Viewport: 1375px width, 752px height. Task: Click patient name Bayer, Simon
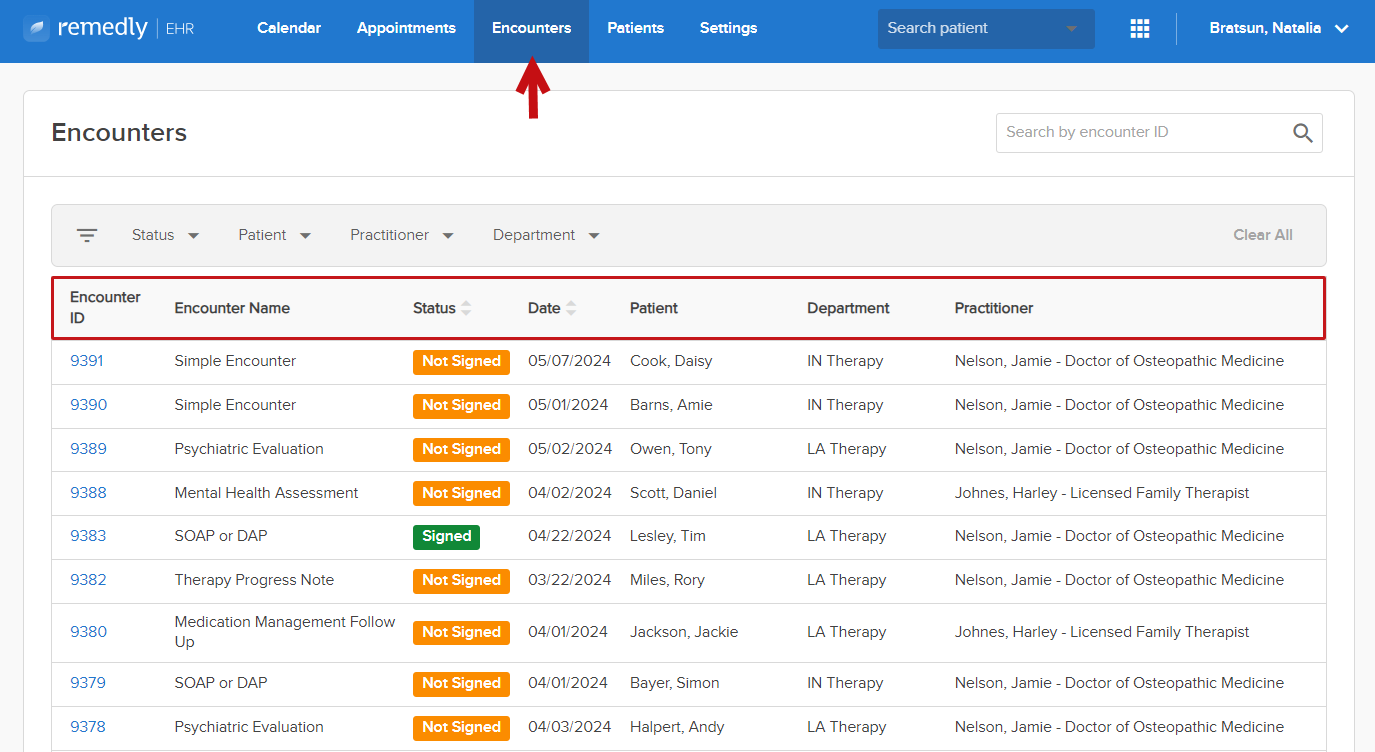(x=675, y=683)
